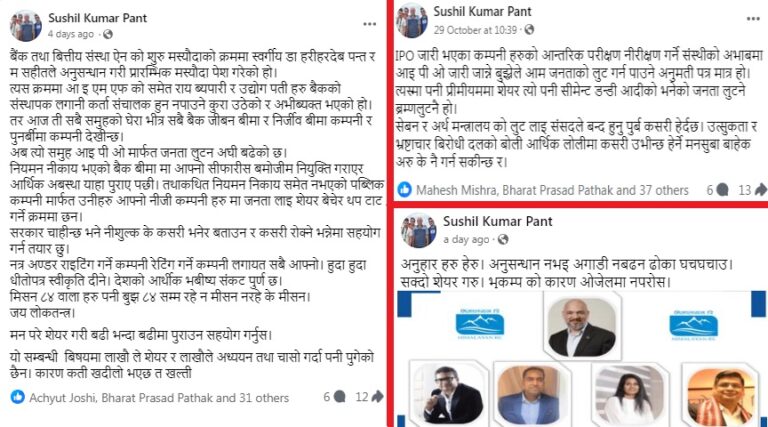
Task: Open the three-dots menu on the left post
Action: pos(369,24)
